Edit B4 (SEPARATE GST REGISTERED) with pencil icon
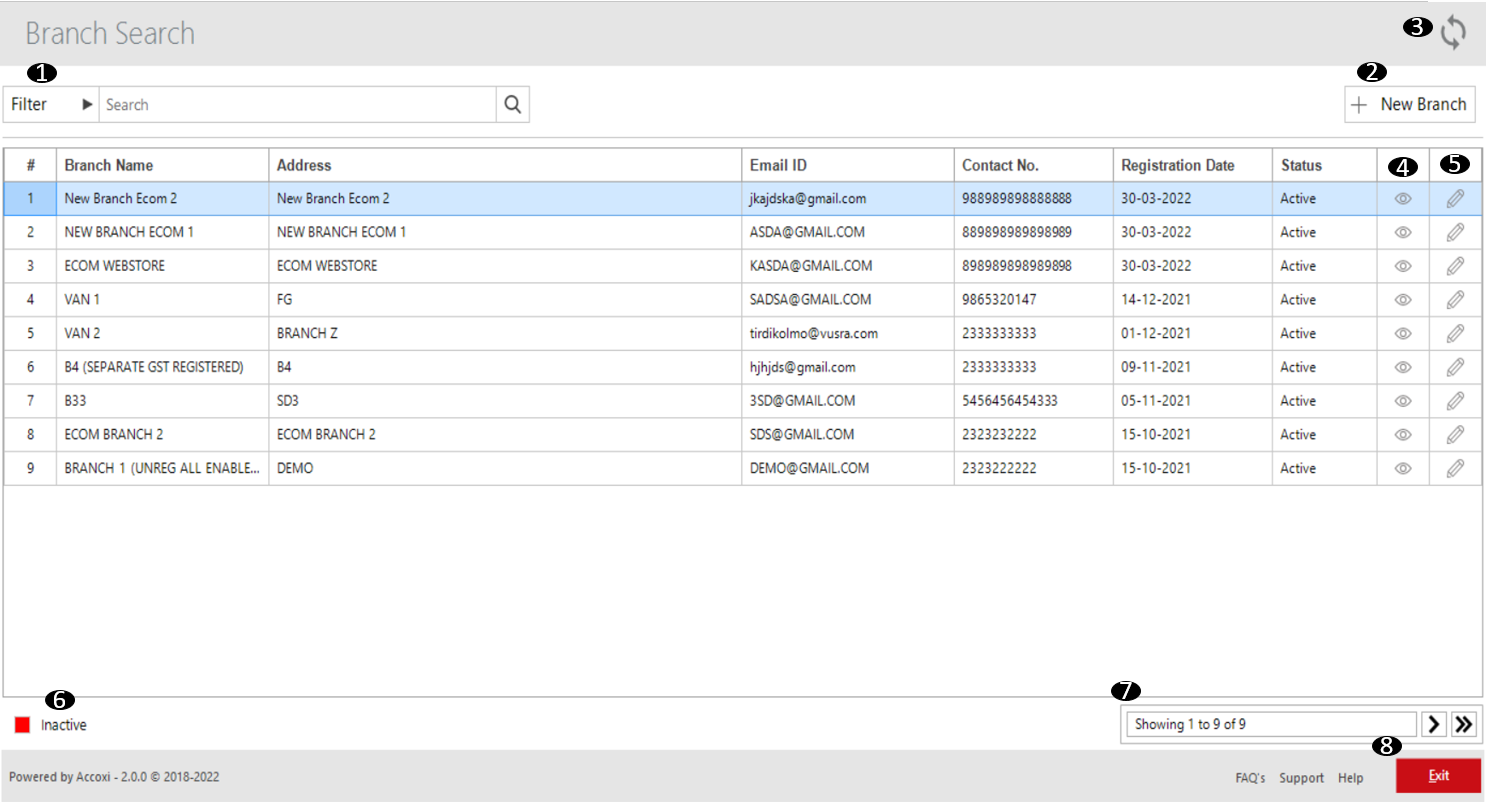1486x802 pixels. point(1455,367)
